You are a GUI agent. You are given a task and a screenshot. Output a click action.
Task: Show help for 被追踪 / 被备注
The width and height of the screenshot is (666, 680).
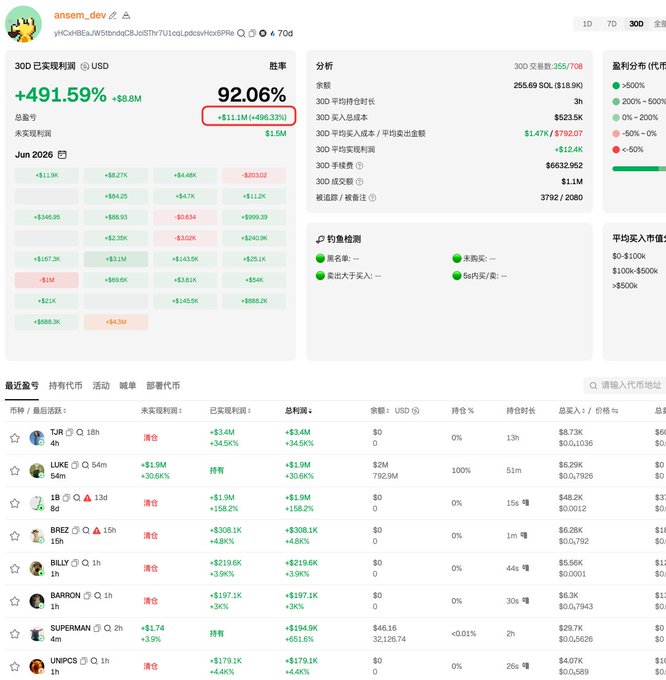(x=372, y=198)
